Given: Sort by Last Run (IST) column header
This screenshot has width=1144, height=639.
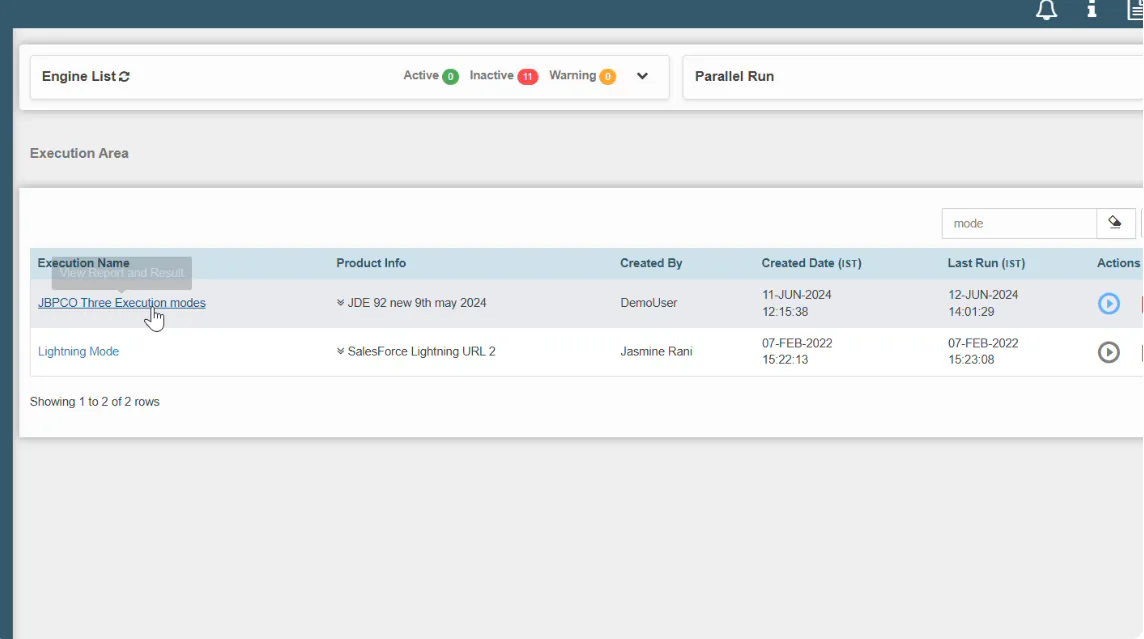Looking at the screenshot, I should tap(986, 263).
